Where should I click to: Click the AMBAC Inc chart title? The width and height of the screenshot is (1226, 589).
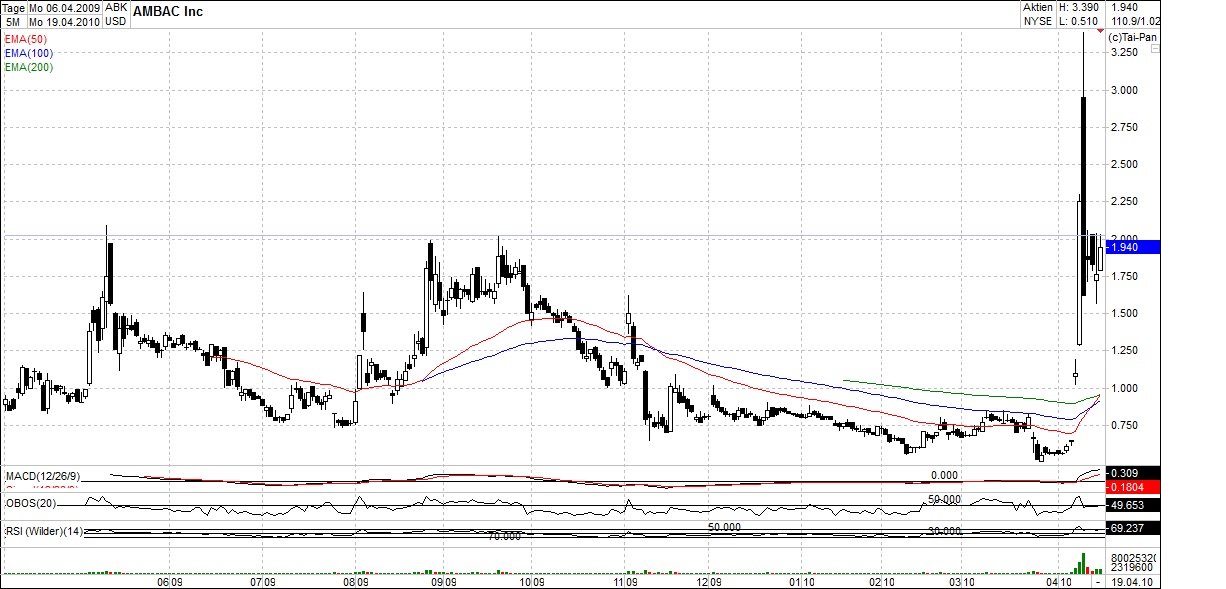click(x=168, y=13)
